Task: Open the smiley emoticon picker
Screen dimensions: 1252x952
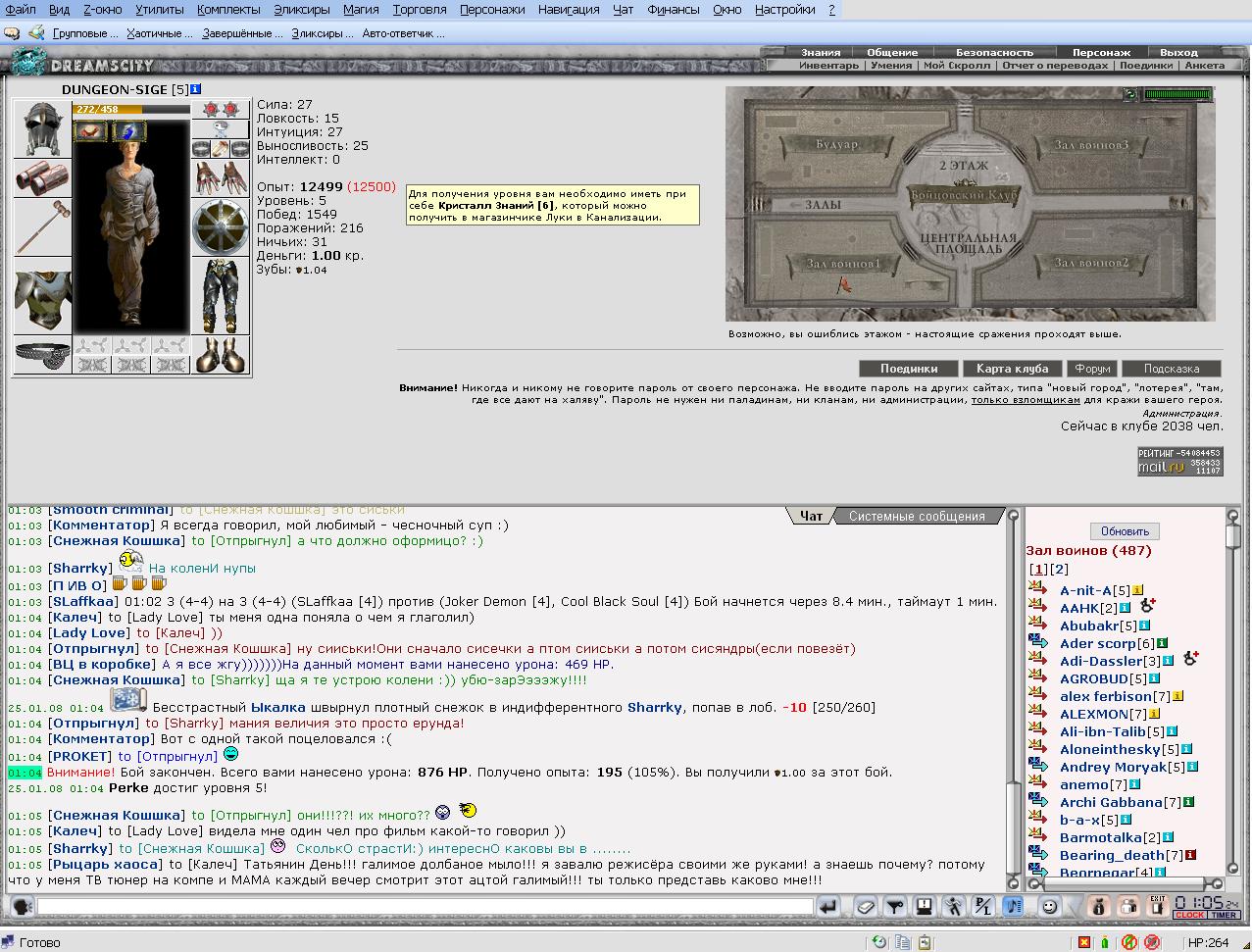Action: pos(1049,907)
